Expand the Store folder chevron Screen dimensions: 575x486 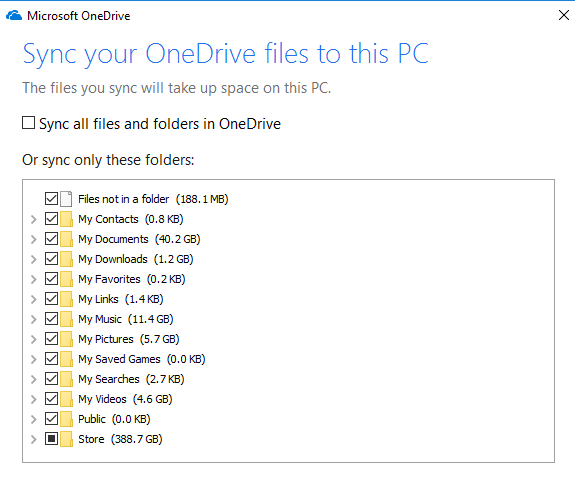(33, 439)
